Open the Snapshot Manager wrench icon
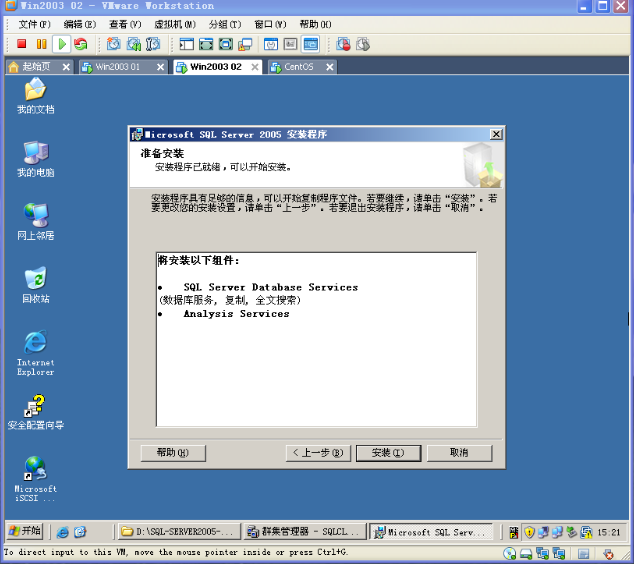 153,44
